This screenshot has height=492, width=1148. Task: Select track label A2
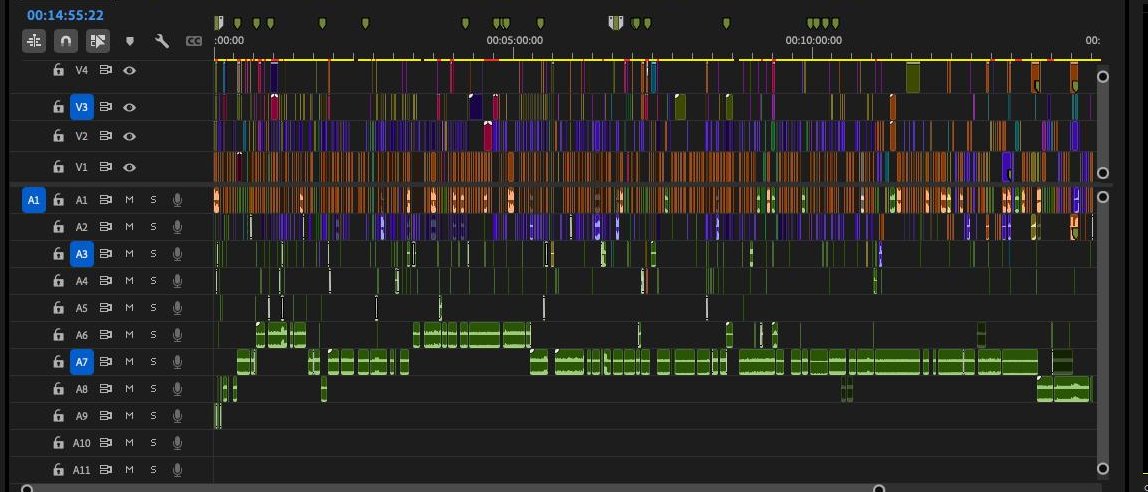(x=82, y=227)
